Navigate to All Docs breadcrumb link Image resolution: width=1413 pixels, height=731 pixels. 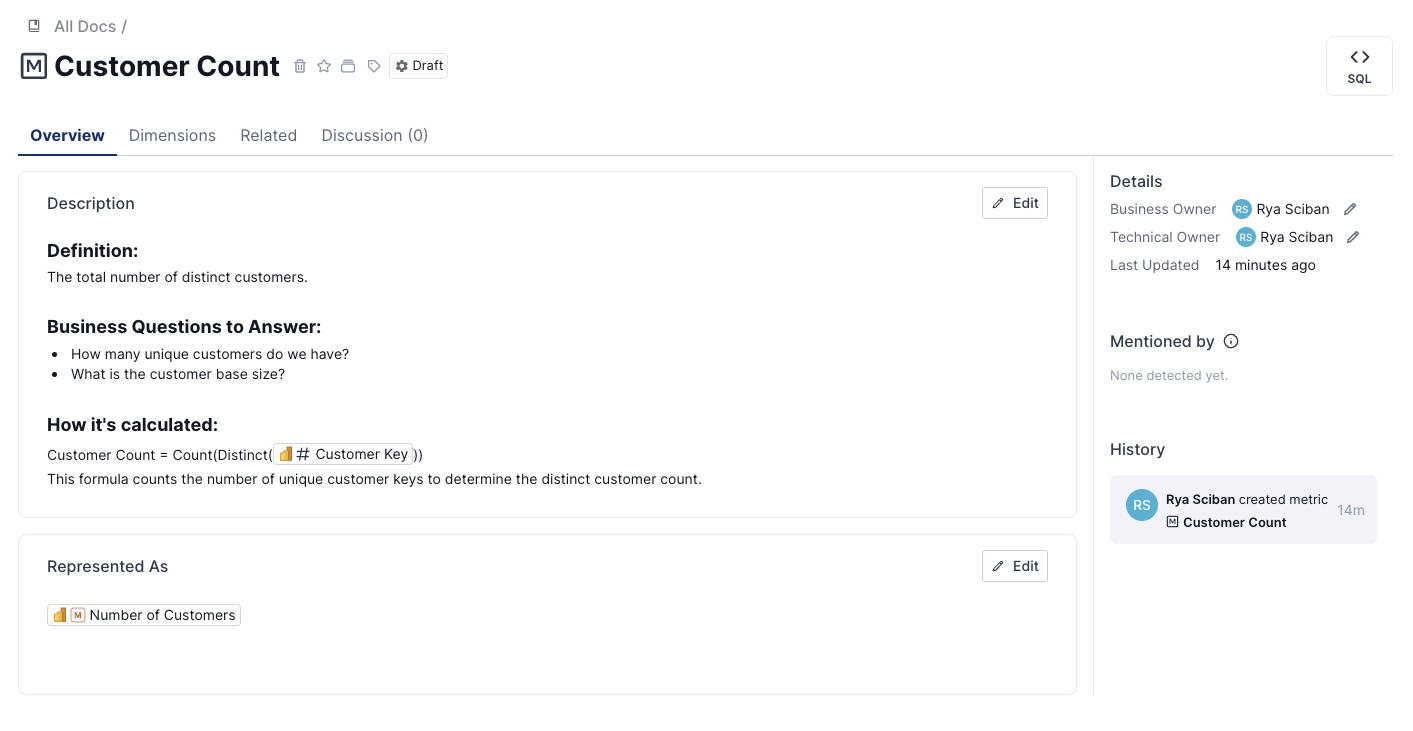point(85,26)
